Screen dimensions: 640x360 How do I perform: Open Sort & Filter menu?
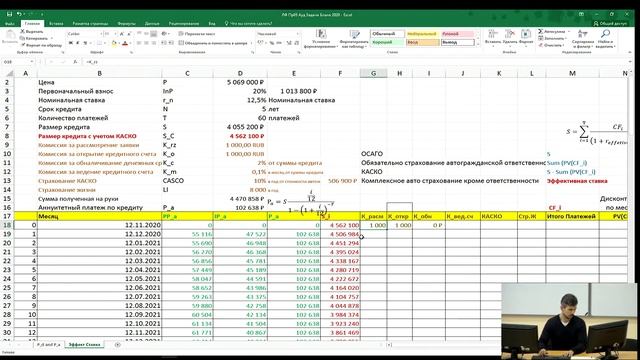tap(583, 39)
